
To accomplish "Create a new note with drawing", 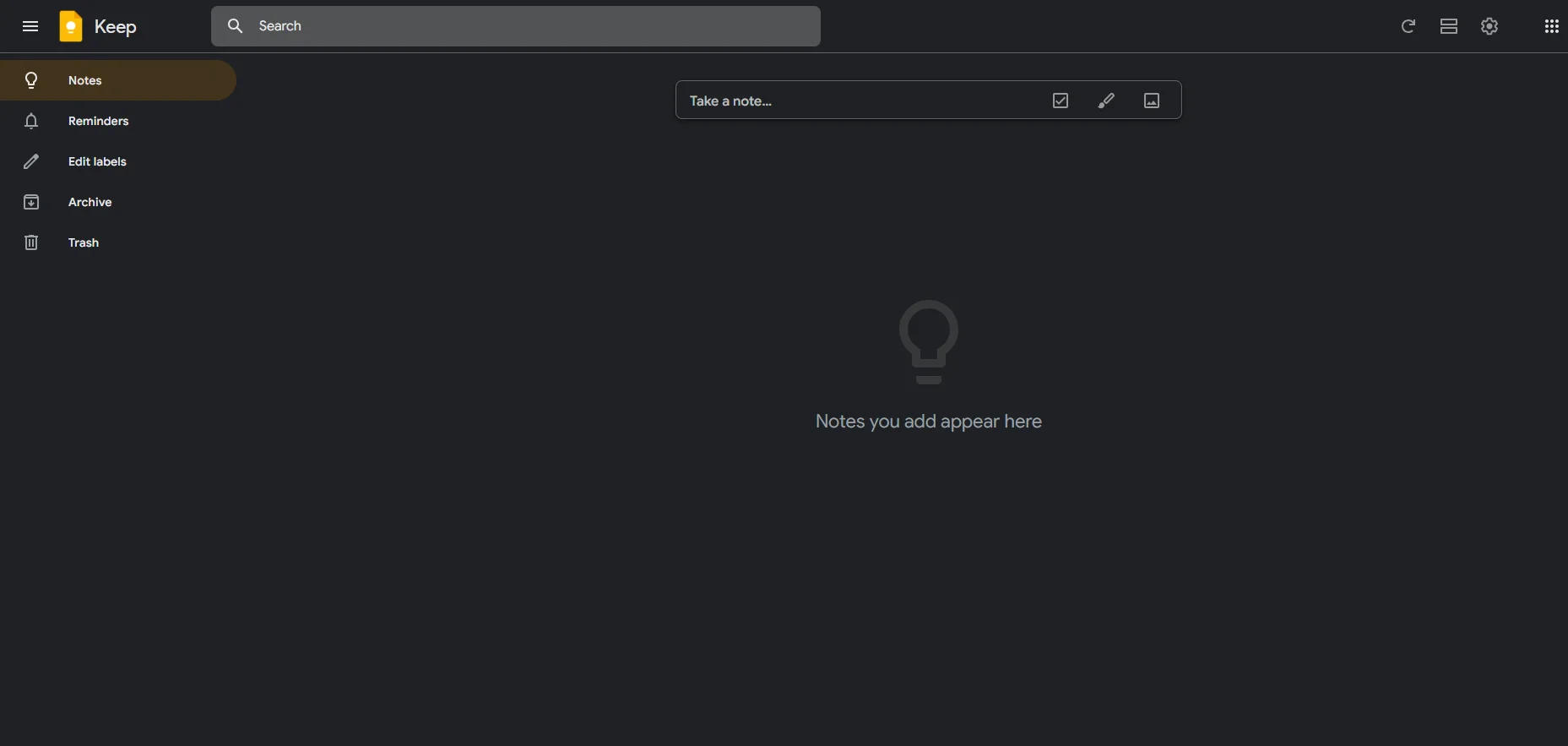I will [x=1106, y=101].
